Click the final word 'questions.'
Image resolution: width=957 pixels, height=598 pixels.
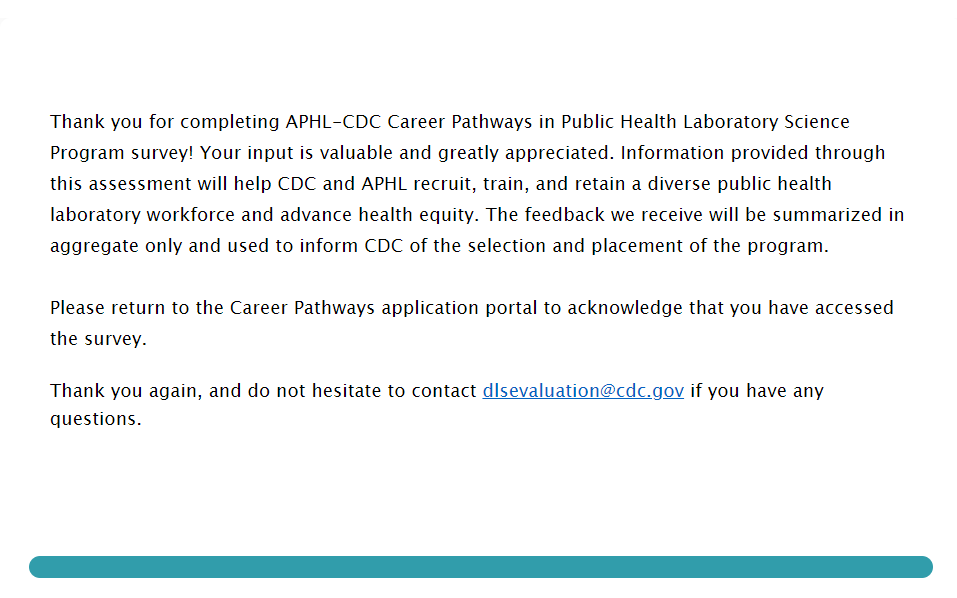(x=96, y=419)
